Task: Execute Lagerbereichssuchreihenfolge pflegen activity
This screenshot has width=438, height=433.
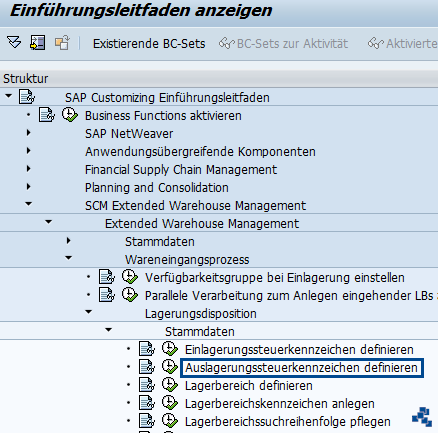Action: coord(169,421)
